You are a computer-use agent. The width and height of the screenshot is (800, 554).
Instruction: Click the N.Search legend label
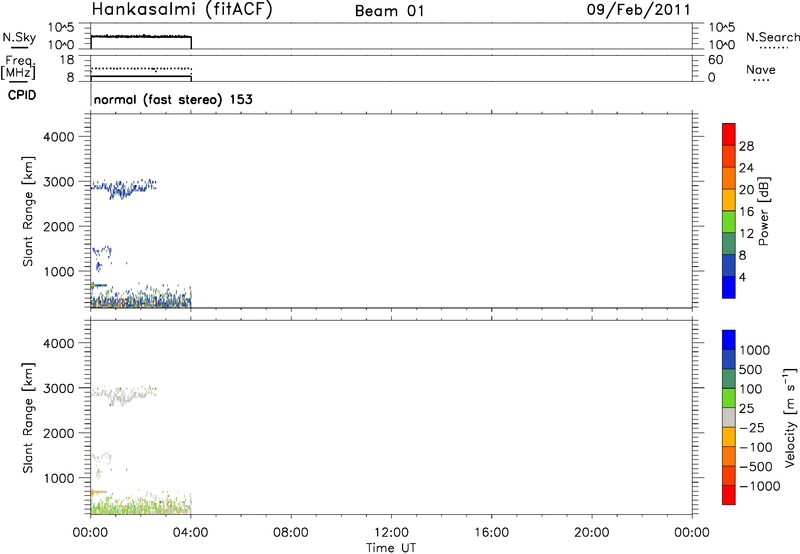772,37
